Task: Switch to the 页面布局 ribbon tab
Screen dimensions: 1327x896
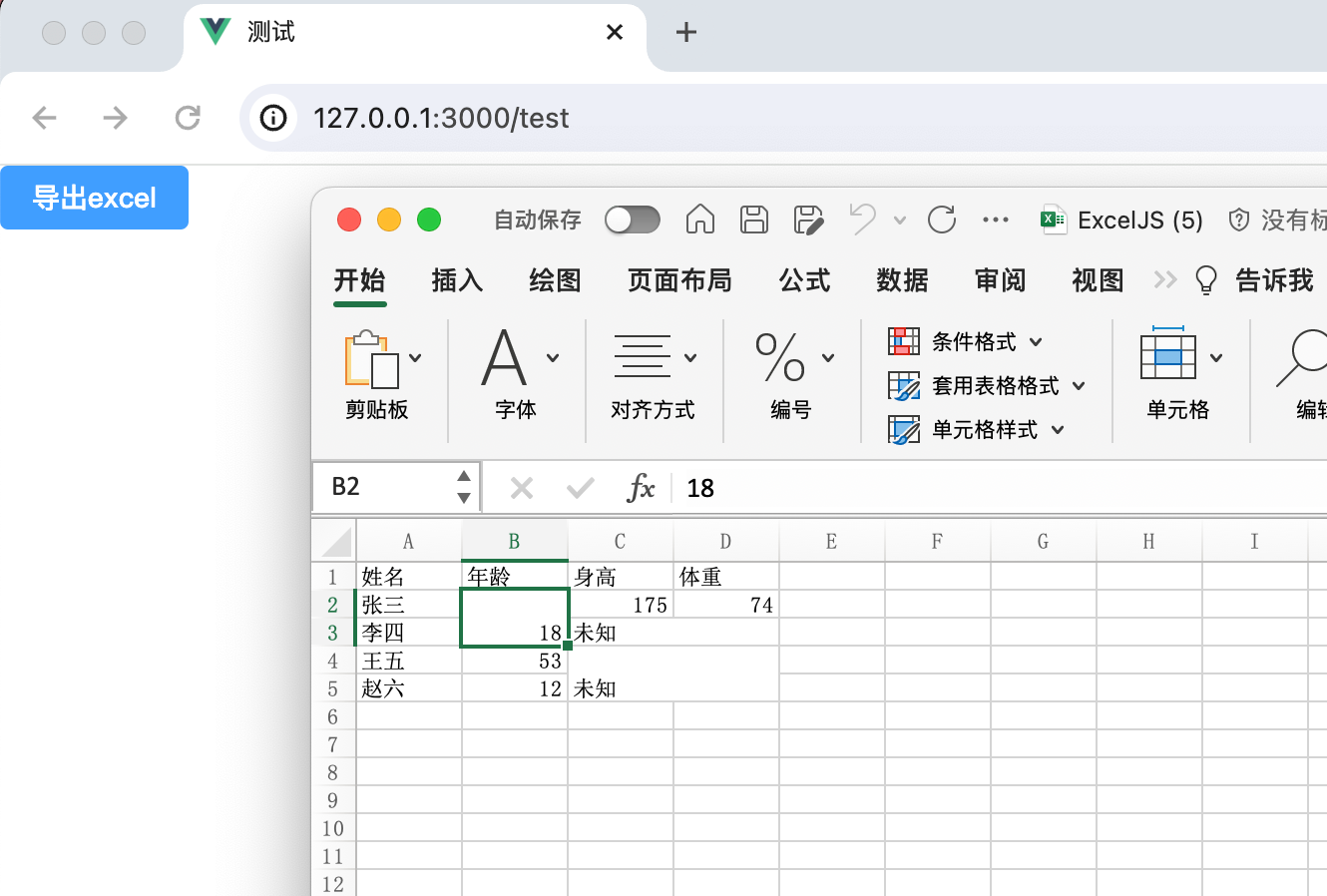Action: point(679,280)
